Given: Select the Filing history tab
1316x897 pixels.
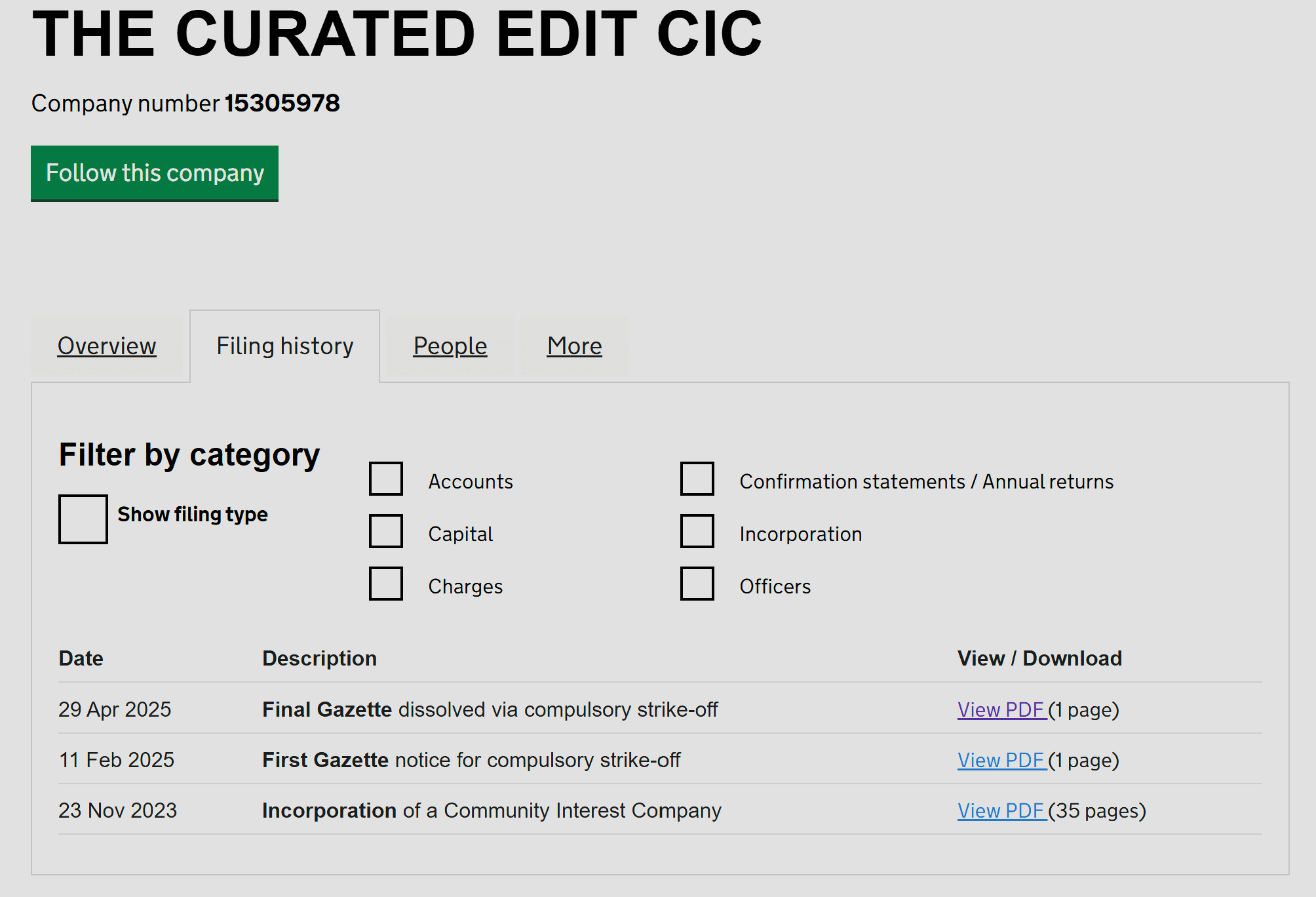Looking at the screenshot, I should 284,346.
